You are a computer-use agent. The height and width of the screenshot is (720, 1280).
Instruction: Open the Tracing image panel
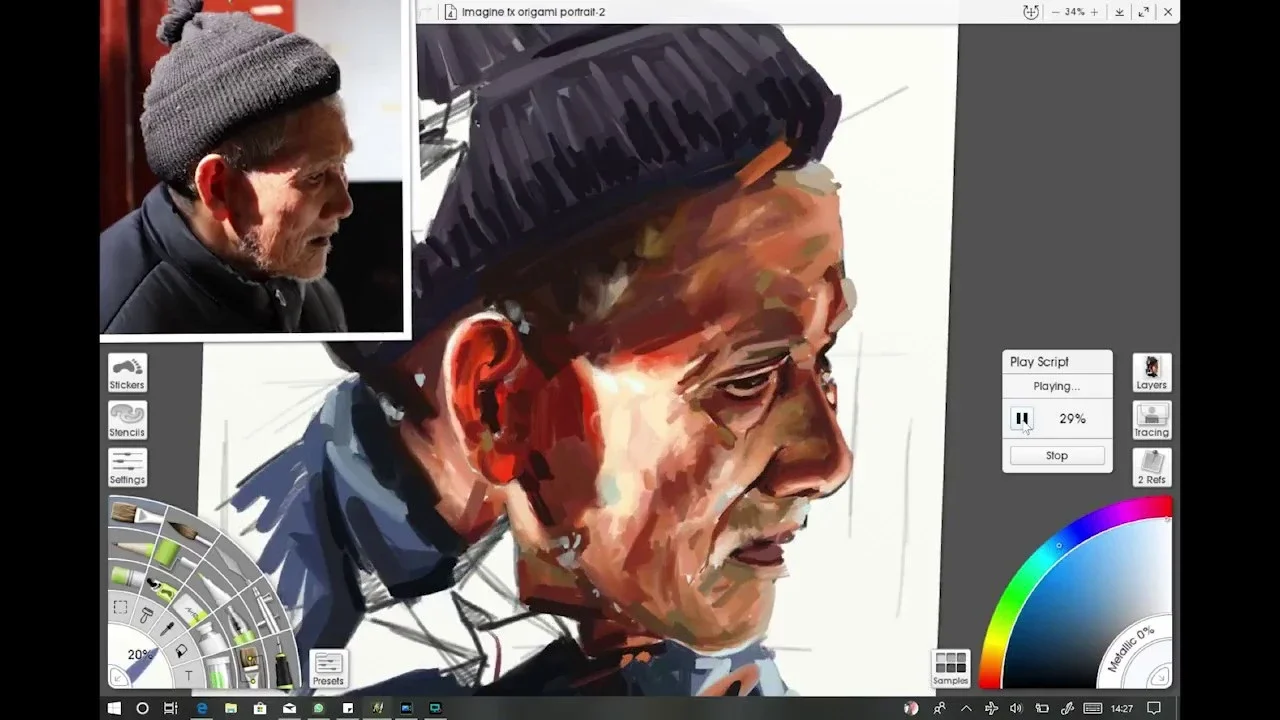1151,420
